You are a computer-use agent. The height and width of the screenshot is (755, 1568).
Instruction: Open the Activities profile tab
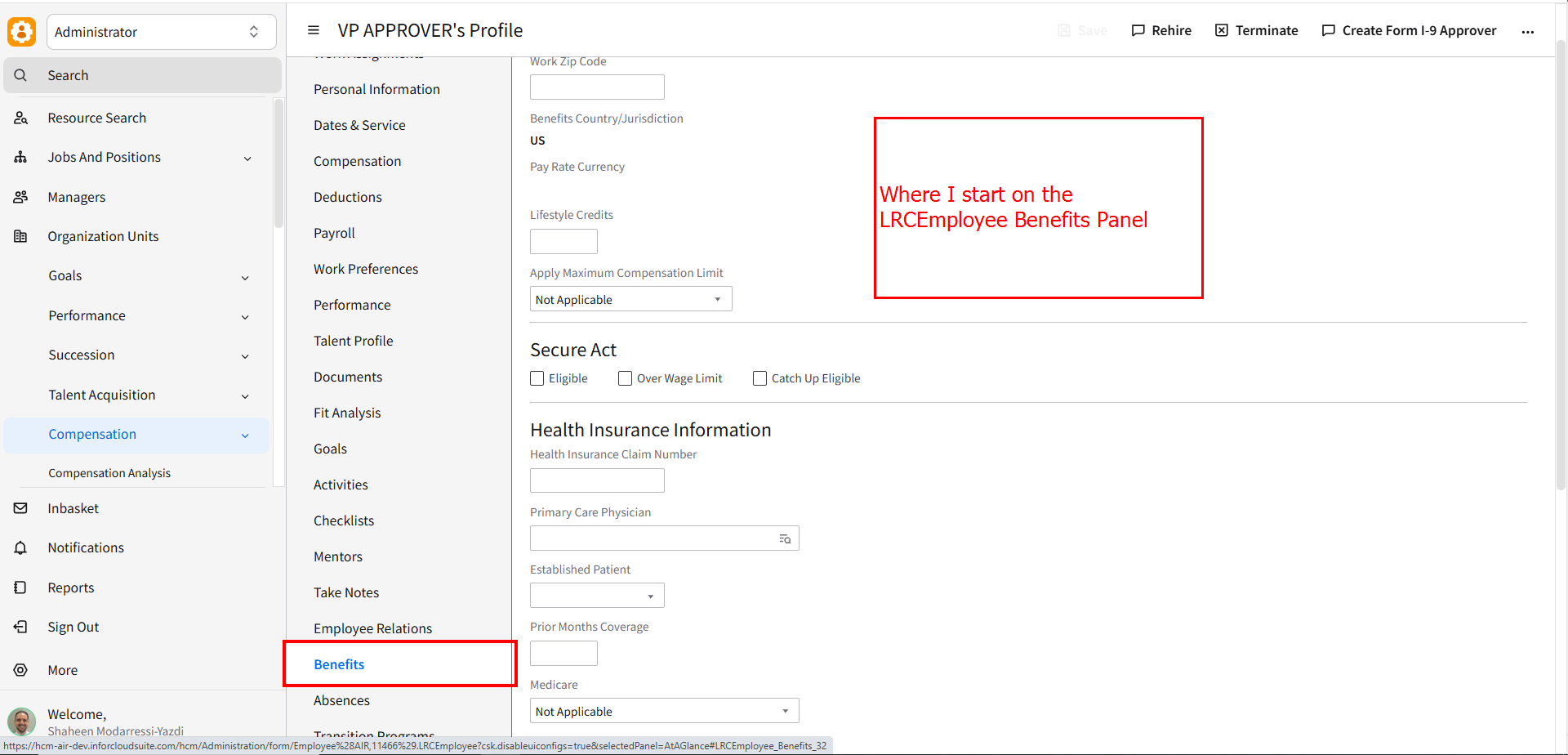341,485
